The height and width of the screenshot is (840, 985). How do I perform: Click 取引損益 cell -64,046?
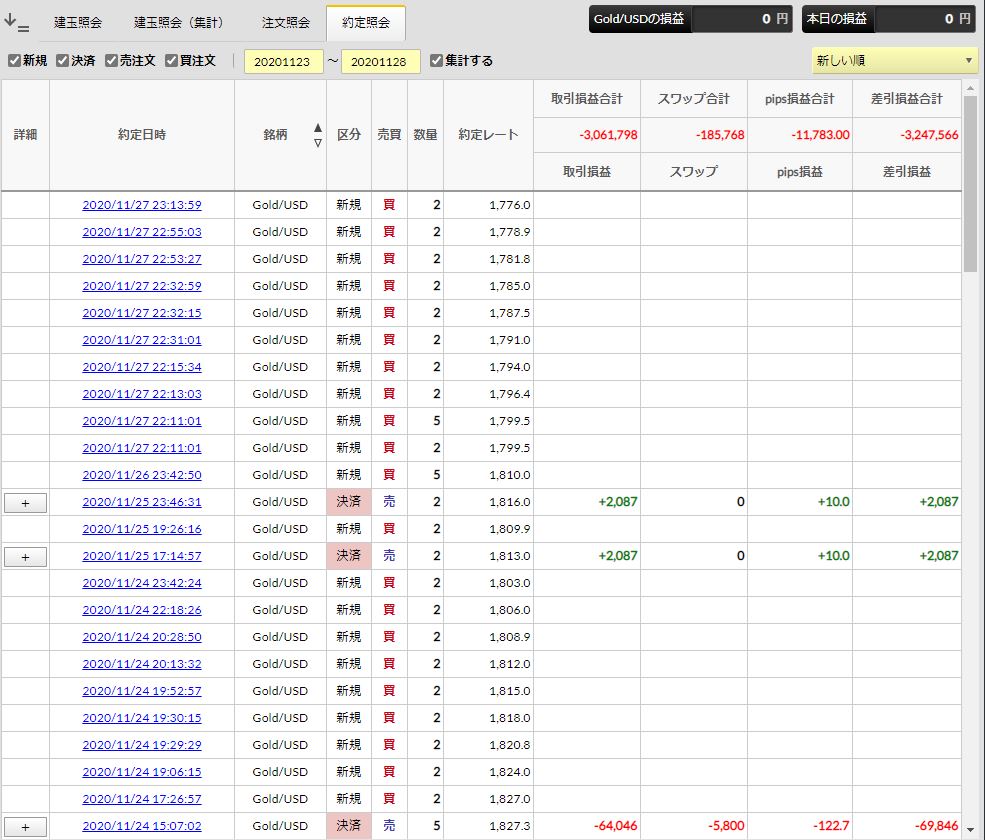(616, 826)
